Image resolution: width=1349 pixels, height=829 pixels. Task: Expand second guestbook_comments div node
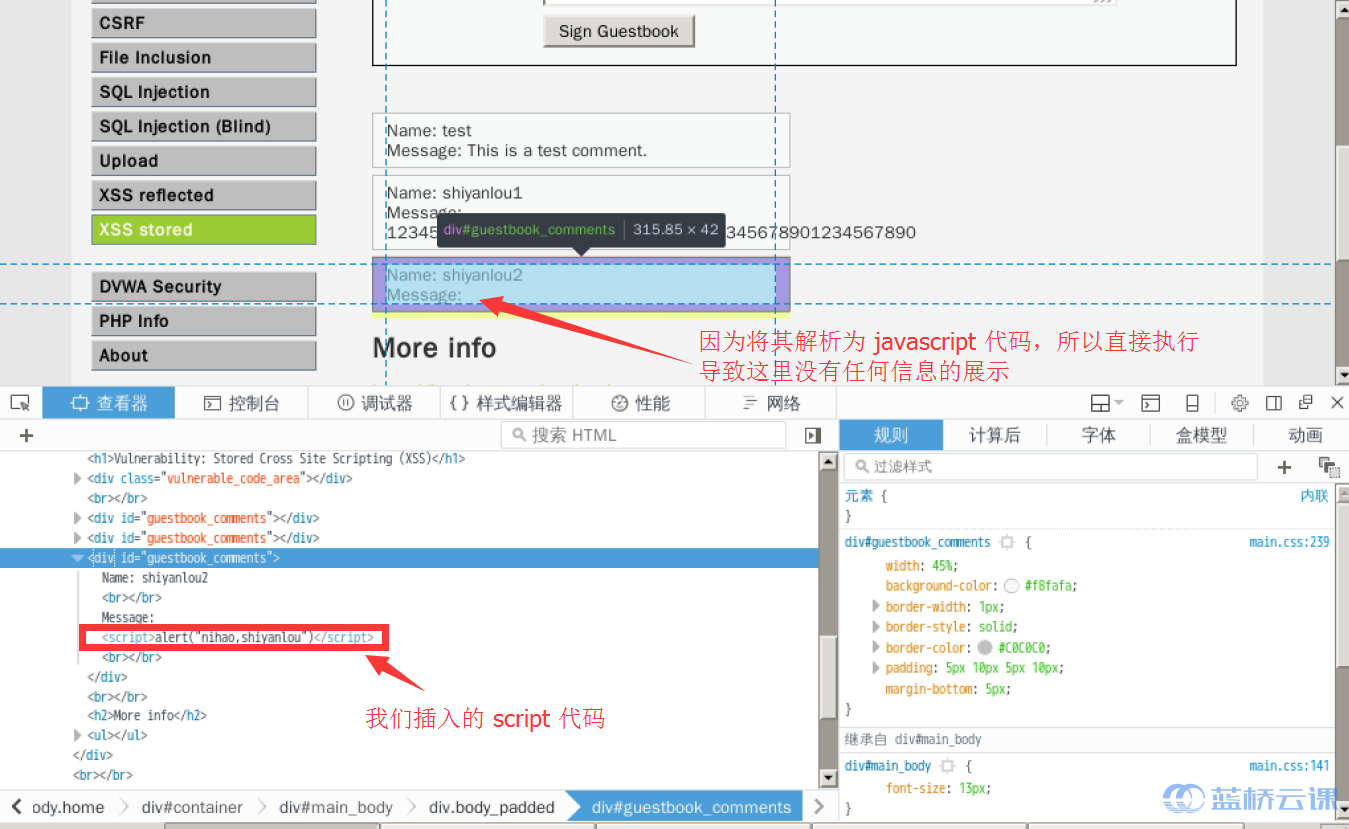tap(78, 538)
